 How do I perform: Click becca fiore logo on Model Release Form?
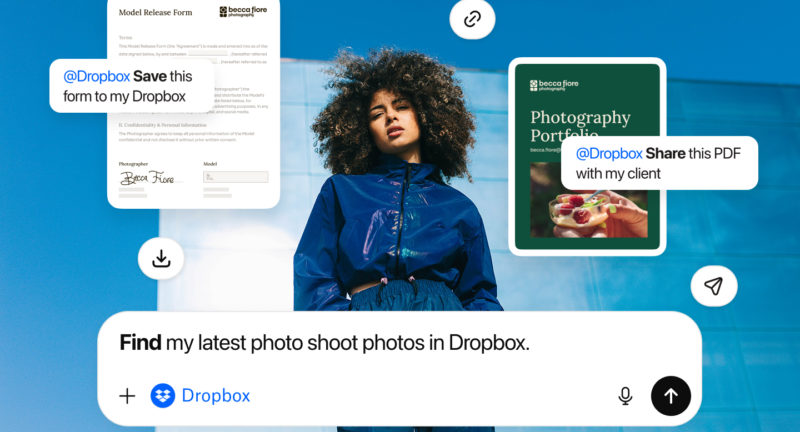[x=243, y=13]
